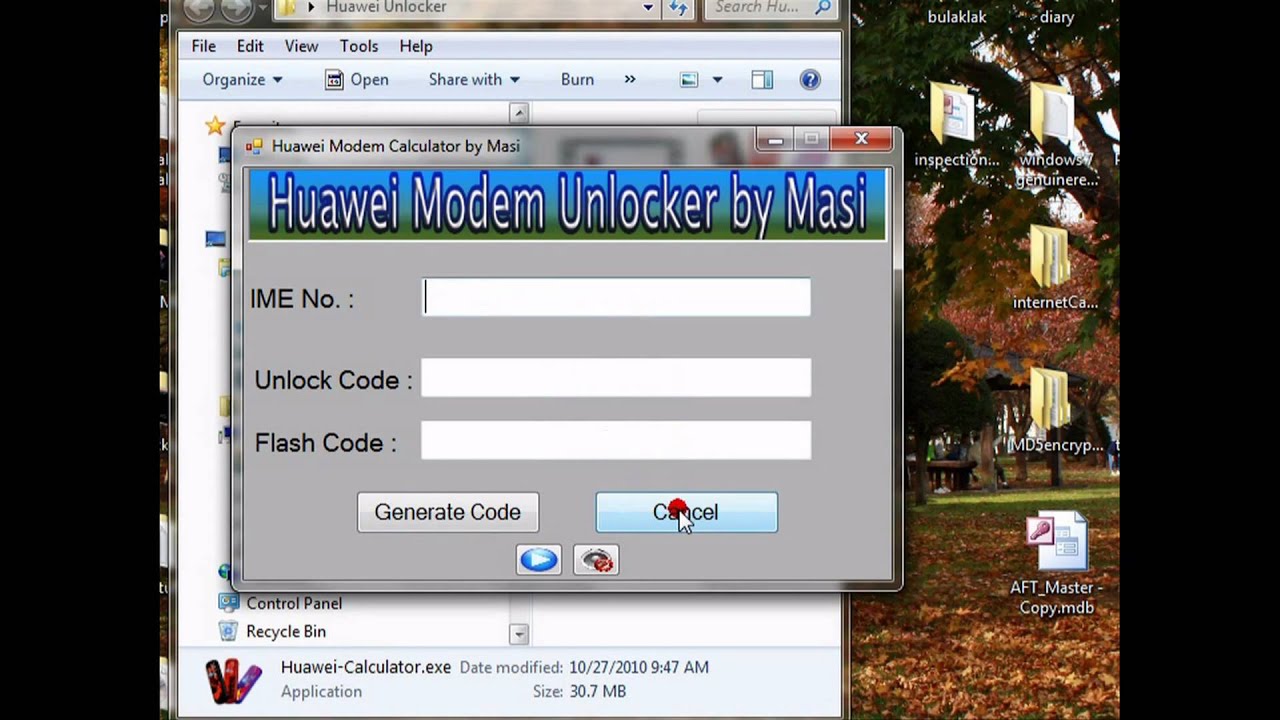
Task: Click the Huawei-Calculator.exe file name text
Action: click(366, 667)
